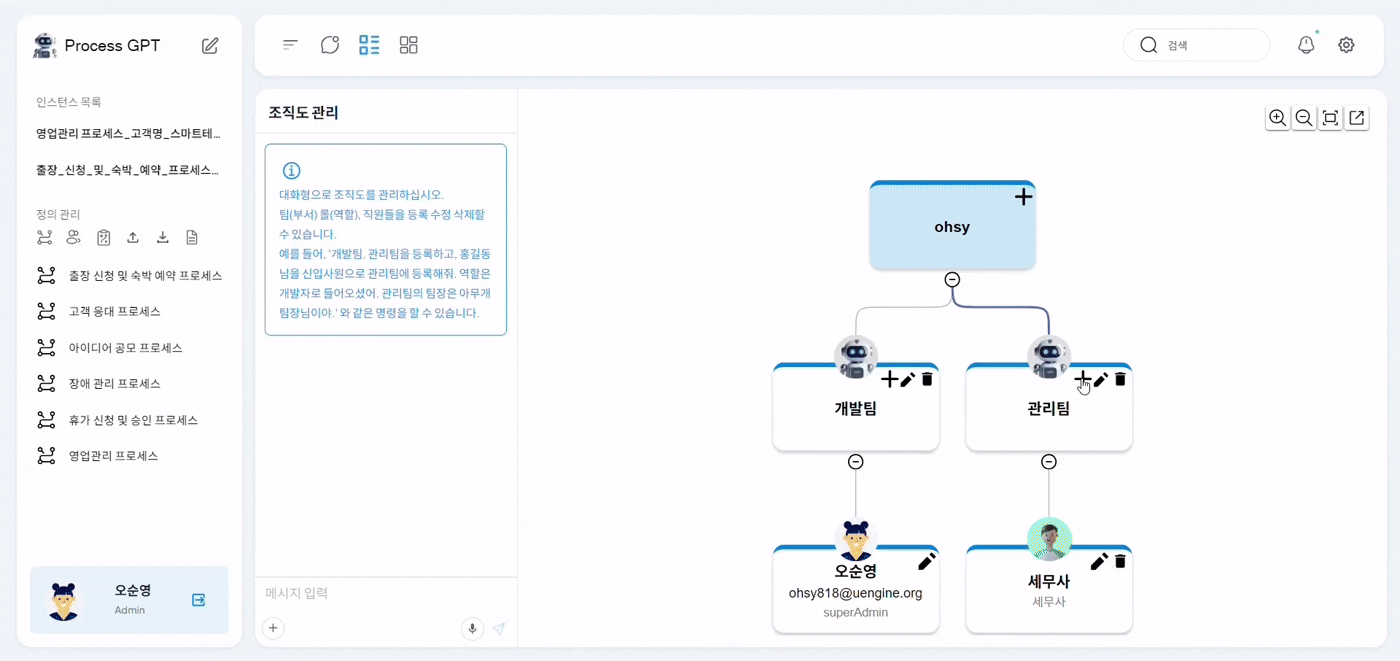Select the 장애 관리 프로세스 item

[114, 384]
